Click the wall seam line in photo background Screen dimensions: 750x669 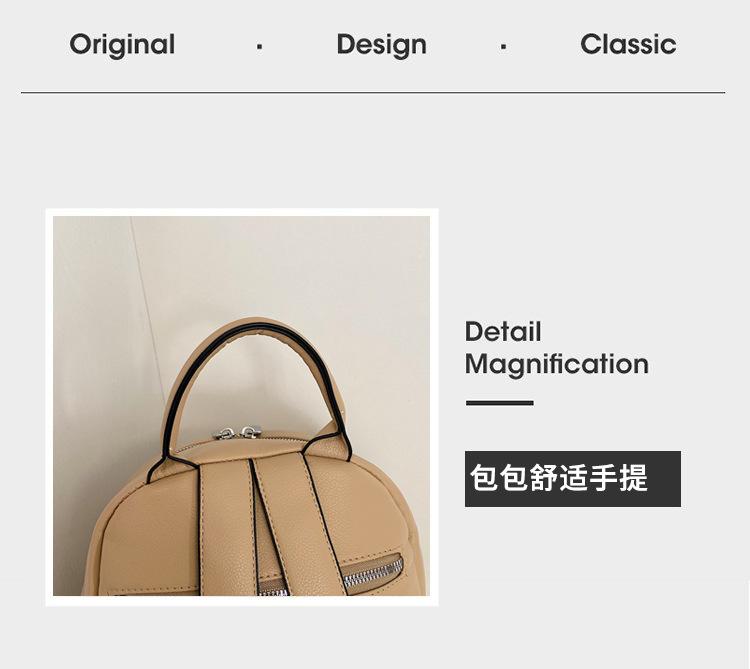[147, 296]
